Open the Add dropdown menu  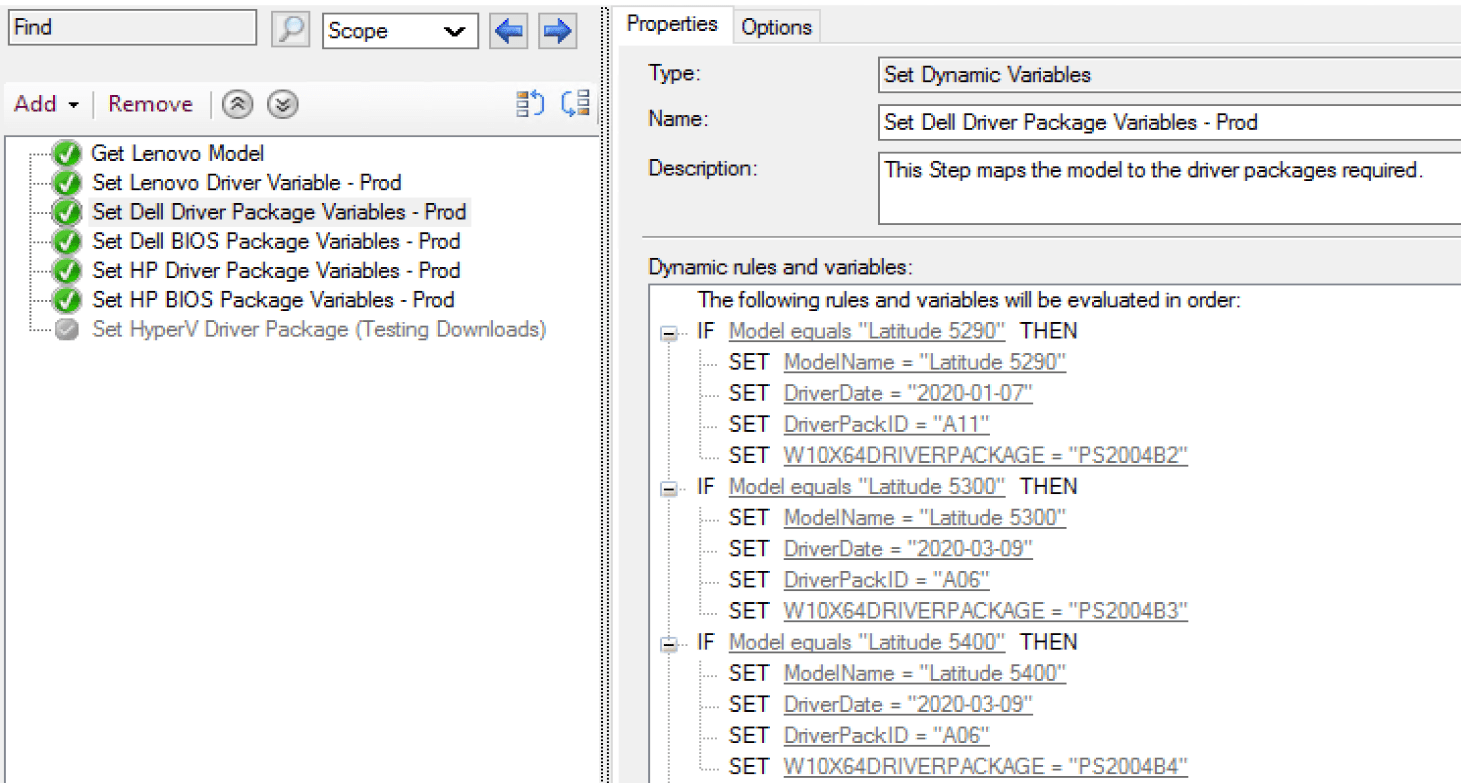[x=44, y=103]
